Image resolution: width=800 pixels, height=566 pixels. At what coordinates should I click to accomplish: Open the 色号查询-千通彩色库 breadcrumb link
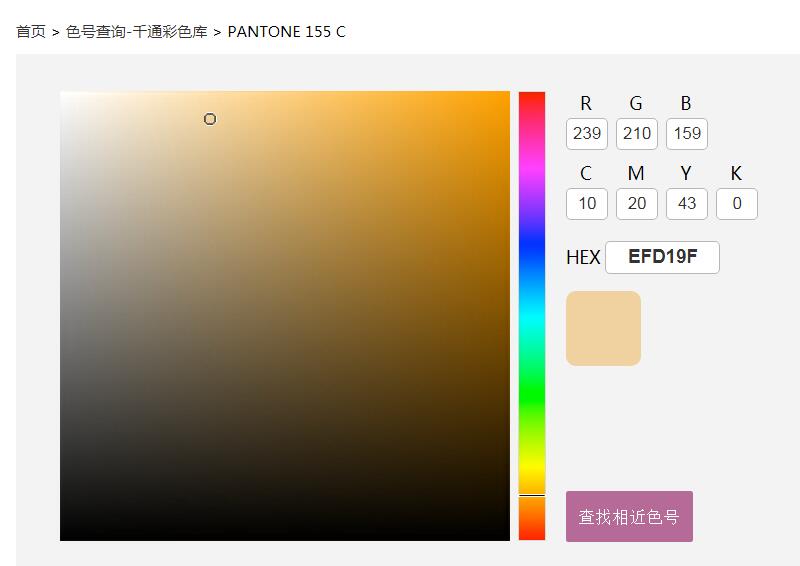click(137, 32)
